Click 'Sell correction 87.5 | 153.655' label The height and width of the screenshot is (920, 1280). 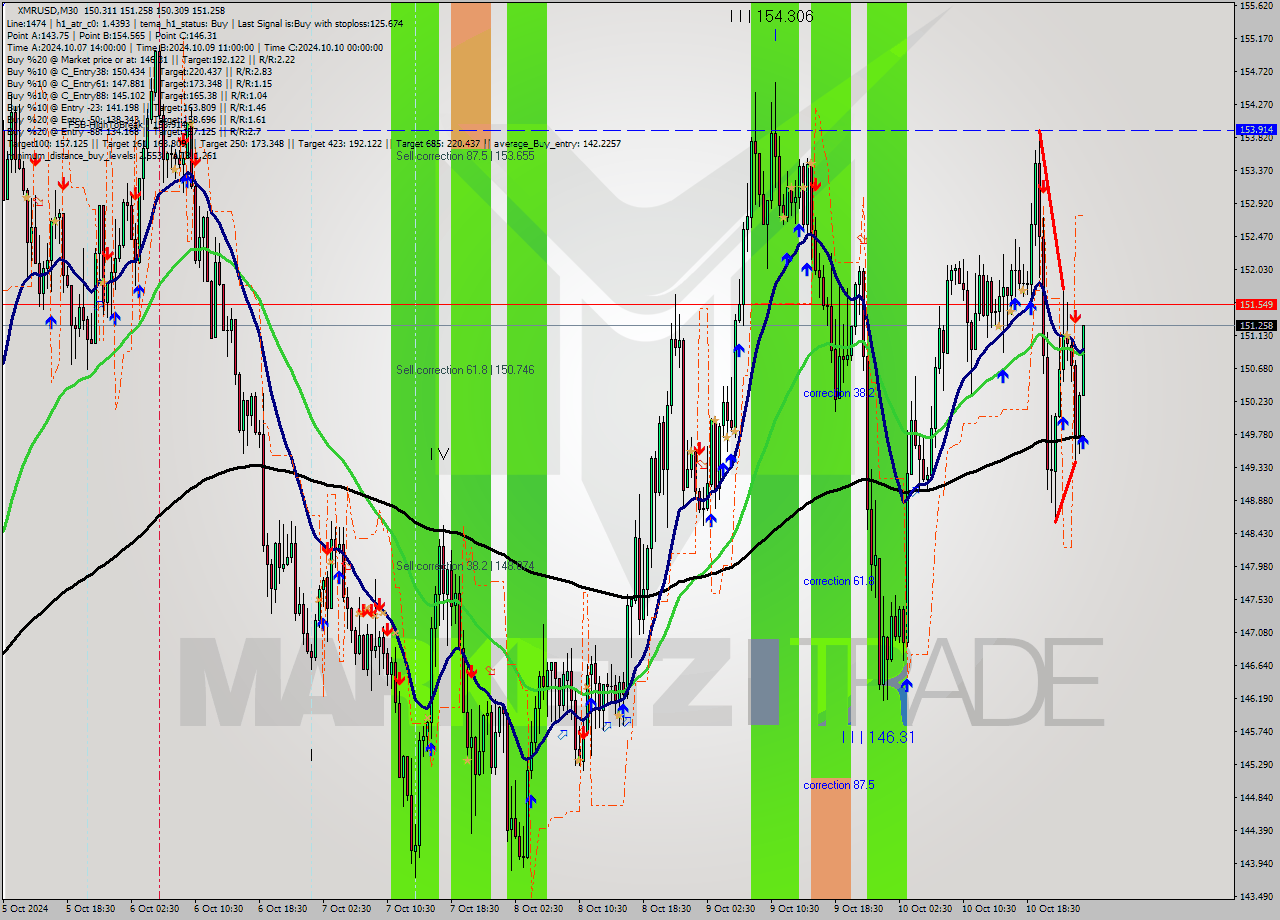[465, 156]
